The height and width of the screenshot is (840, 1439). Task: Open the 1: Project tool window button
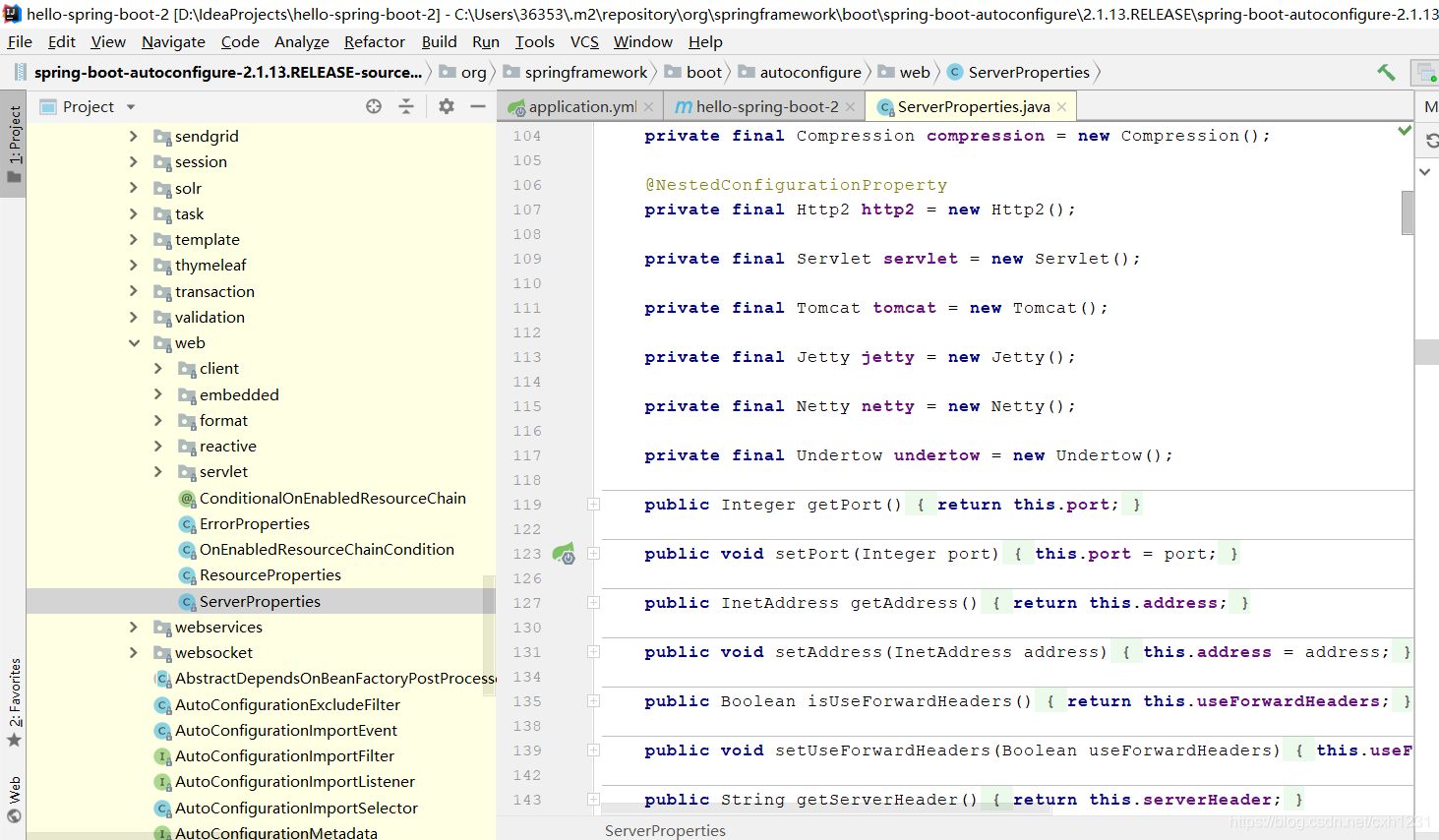click(14, 144)
